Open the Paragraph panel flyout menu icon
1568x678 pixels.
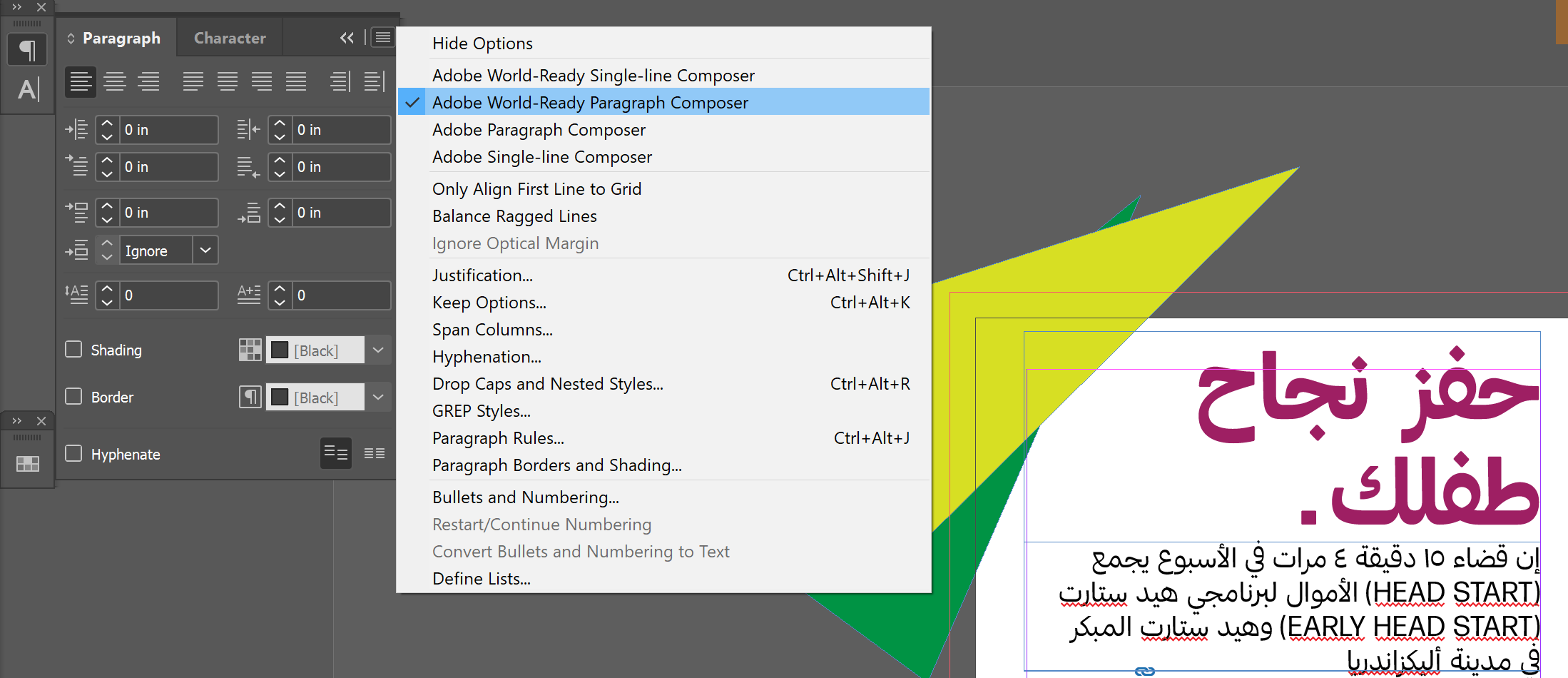tap(382, 37)
